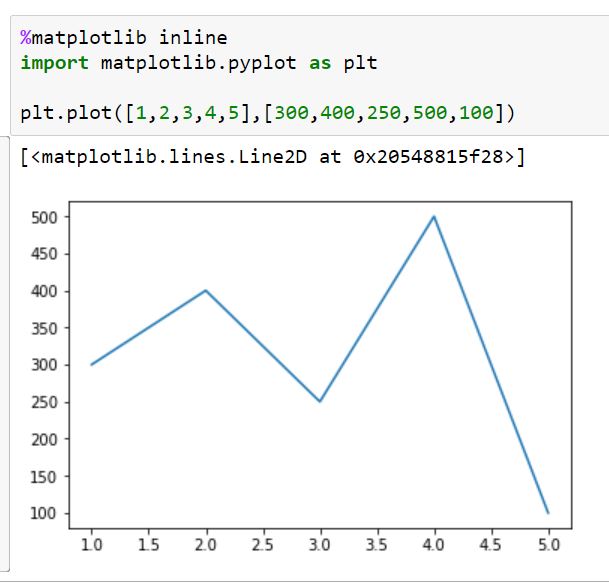This screenshot has width=609, height=583.
Task: Click the line's vertex at x=2.0
Action: pos(205,290)
